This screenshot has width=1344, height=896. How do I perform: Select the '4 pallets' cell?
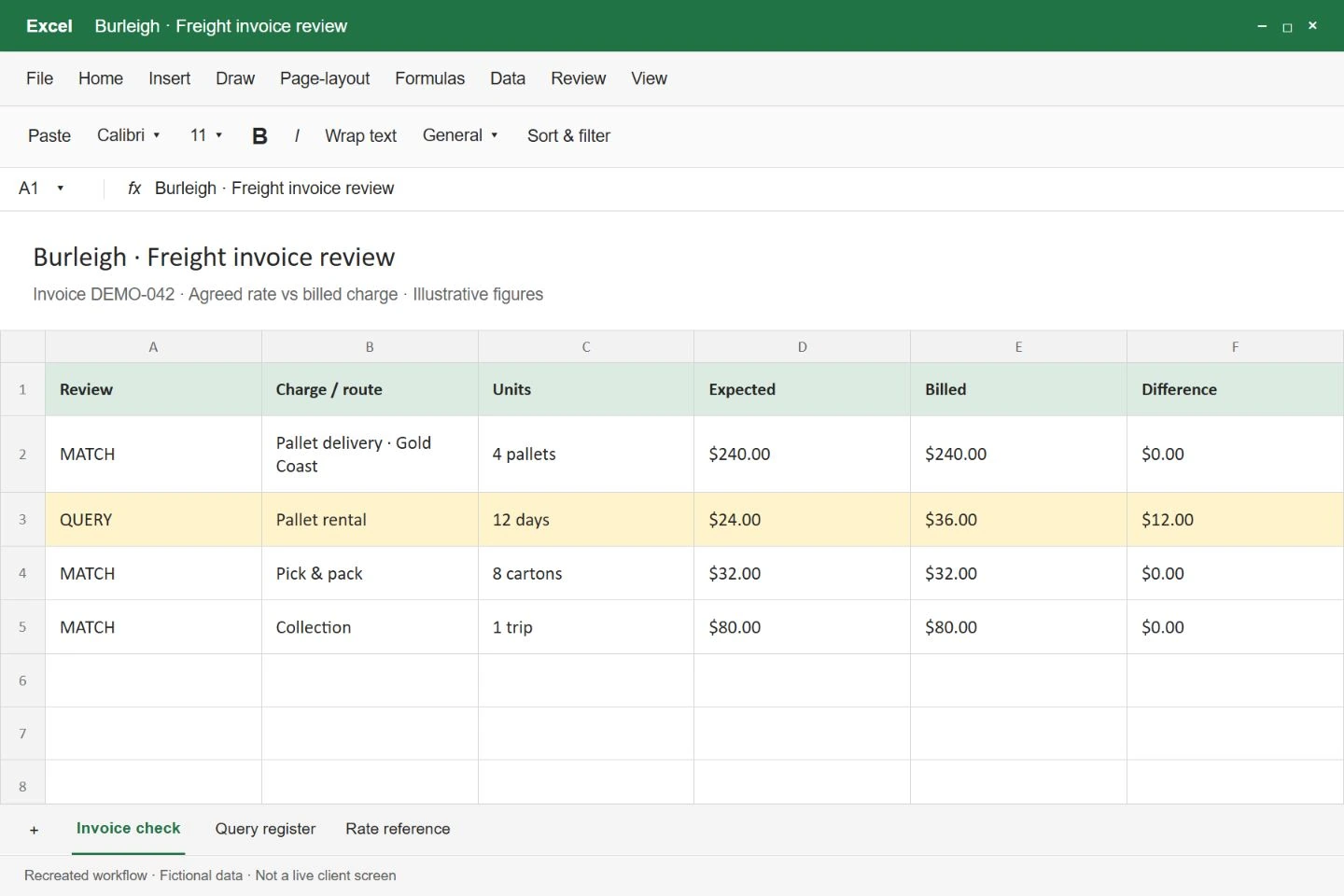(x=586, y=455)
